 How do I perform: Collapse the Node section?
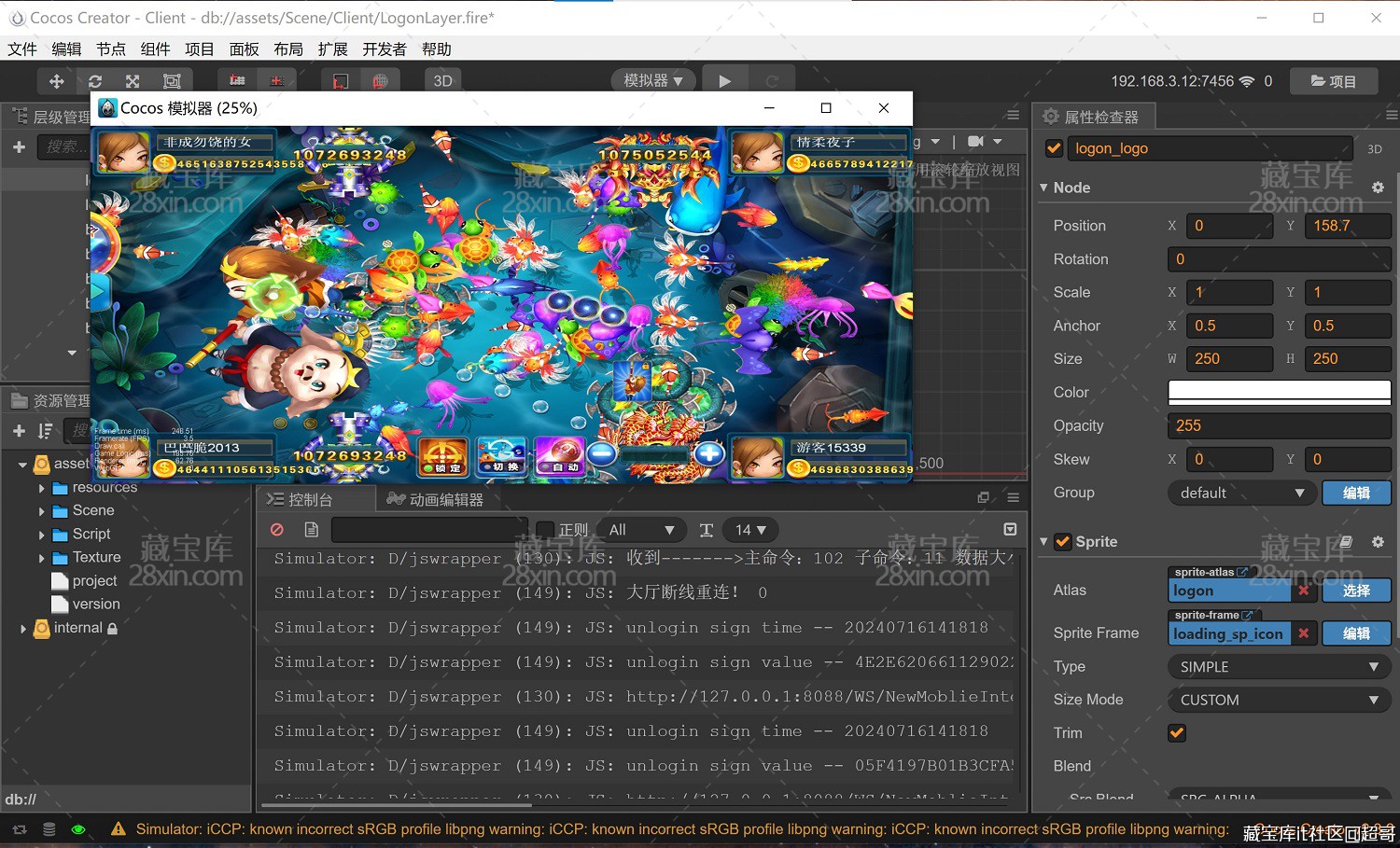[1043, 188]
